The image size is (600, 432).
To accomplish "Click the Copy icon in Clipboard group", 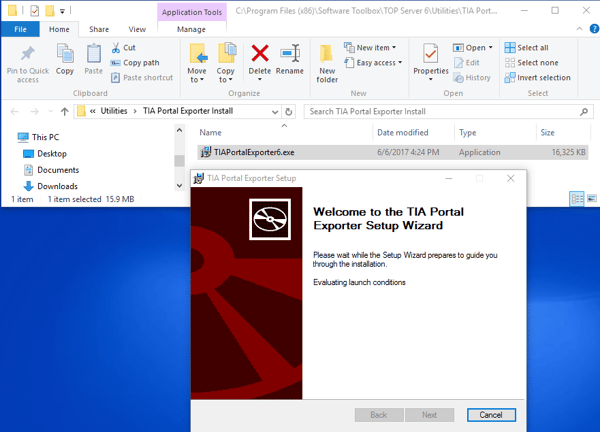I will [65, 54].
